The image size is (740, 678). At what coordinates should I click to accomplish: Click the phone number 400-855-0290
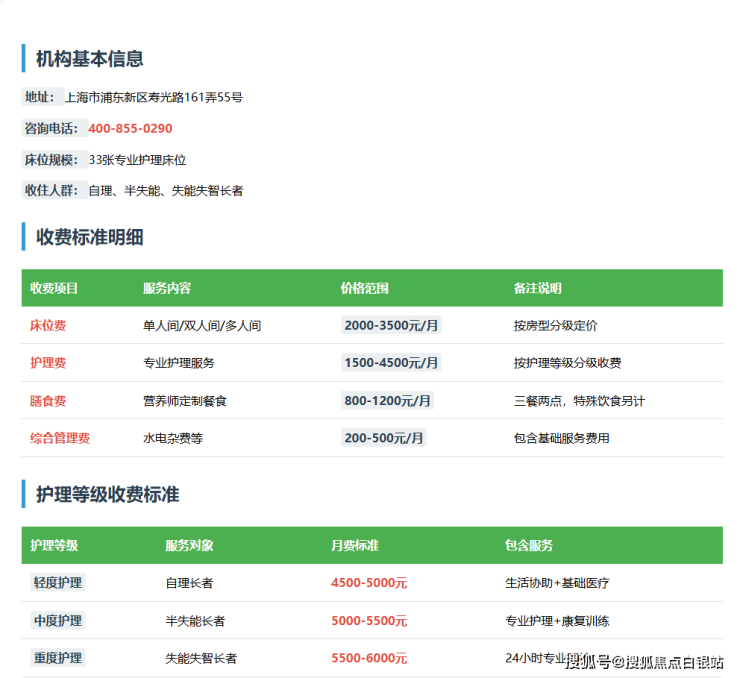pyautogui.click(x=130, y=129)
